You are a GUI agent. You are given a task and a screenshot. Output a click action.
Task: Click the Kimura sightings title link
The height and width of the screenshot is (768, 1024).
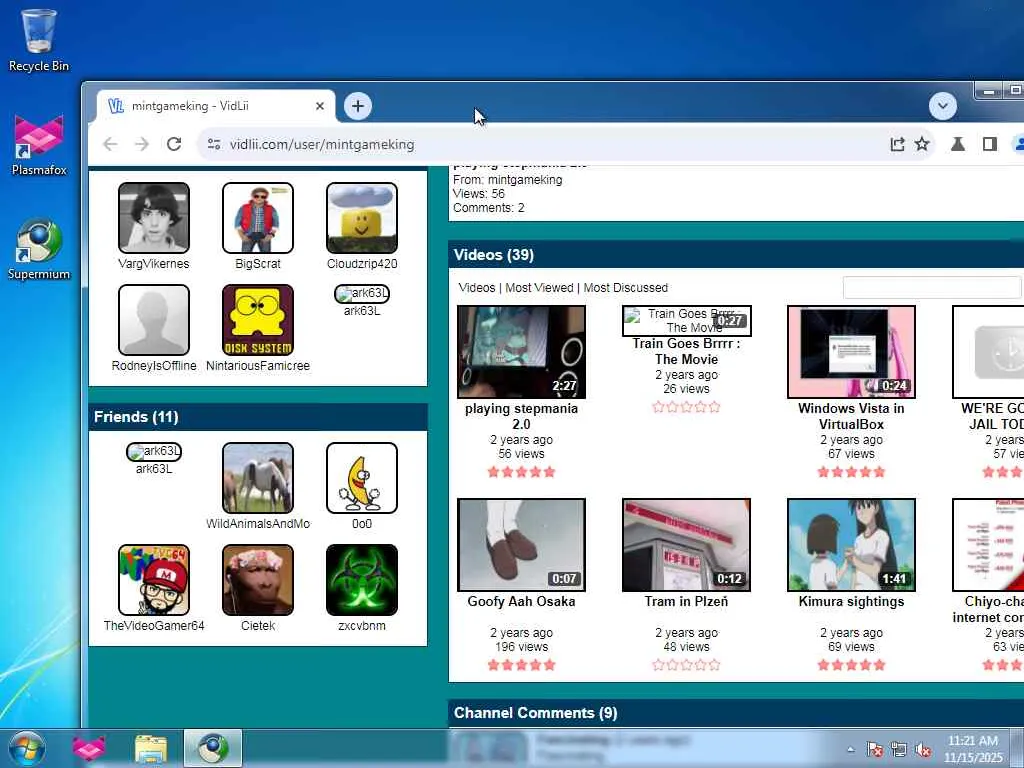click(x=851, y=601)
